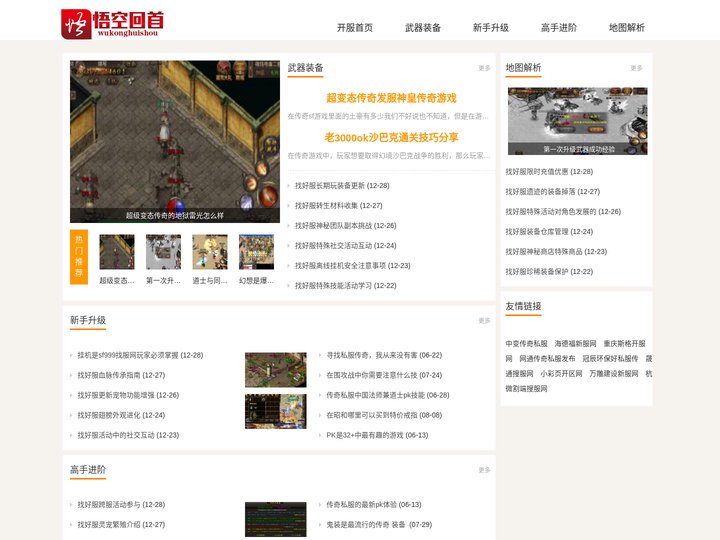
Task: Open article 找好服血脉传承指南 (12-27)
Action: pos(121,375)
